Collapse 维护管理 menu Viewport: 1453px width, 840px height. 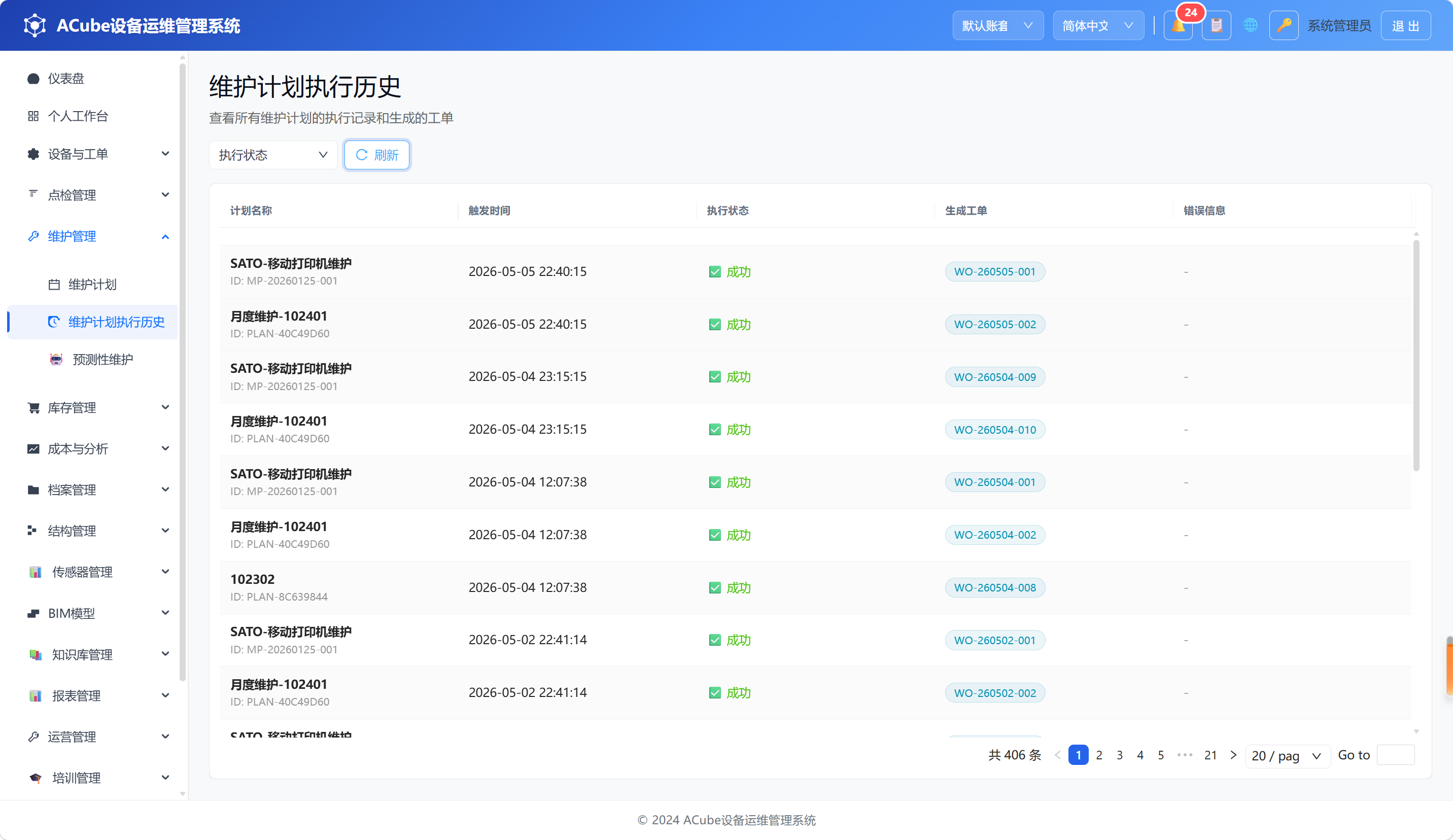pyautogui.click(x=92, y=236)
